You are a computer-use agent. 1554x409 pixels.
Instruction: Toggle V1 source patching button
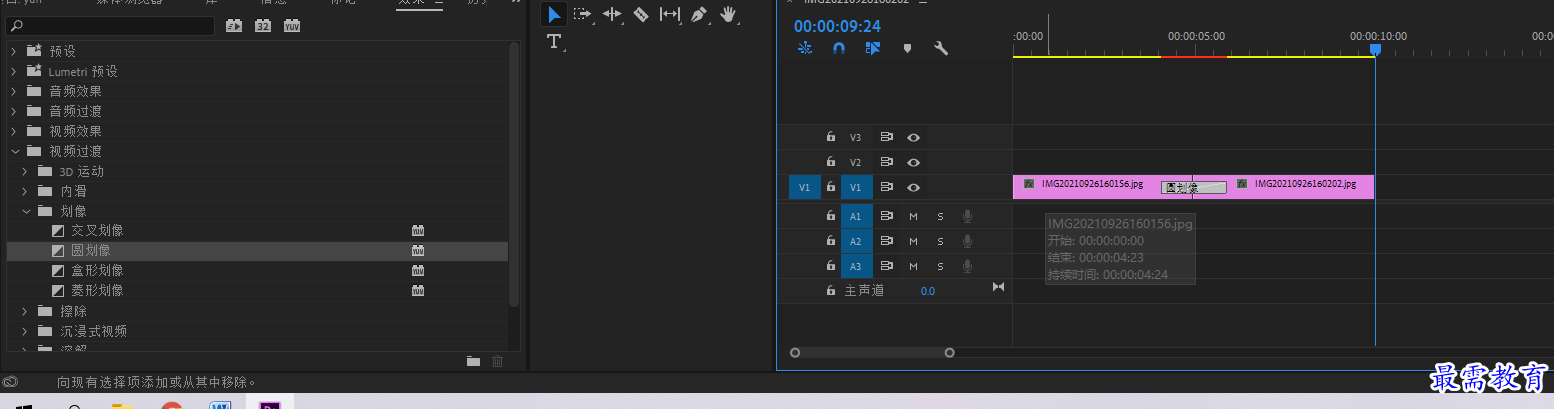pyautogui.click(x=805, y=187)
